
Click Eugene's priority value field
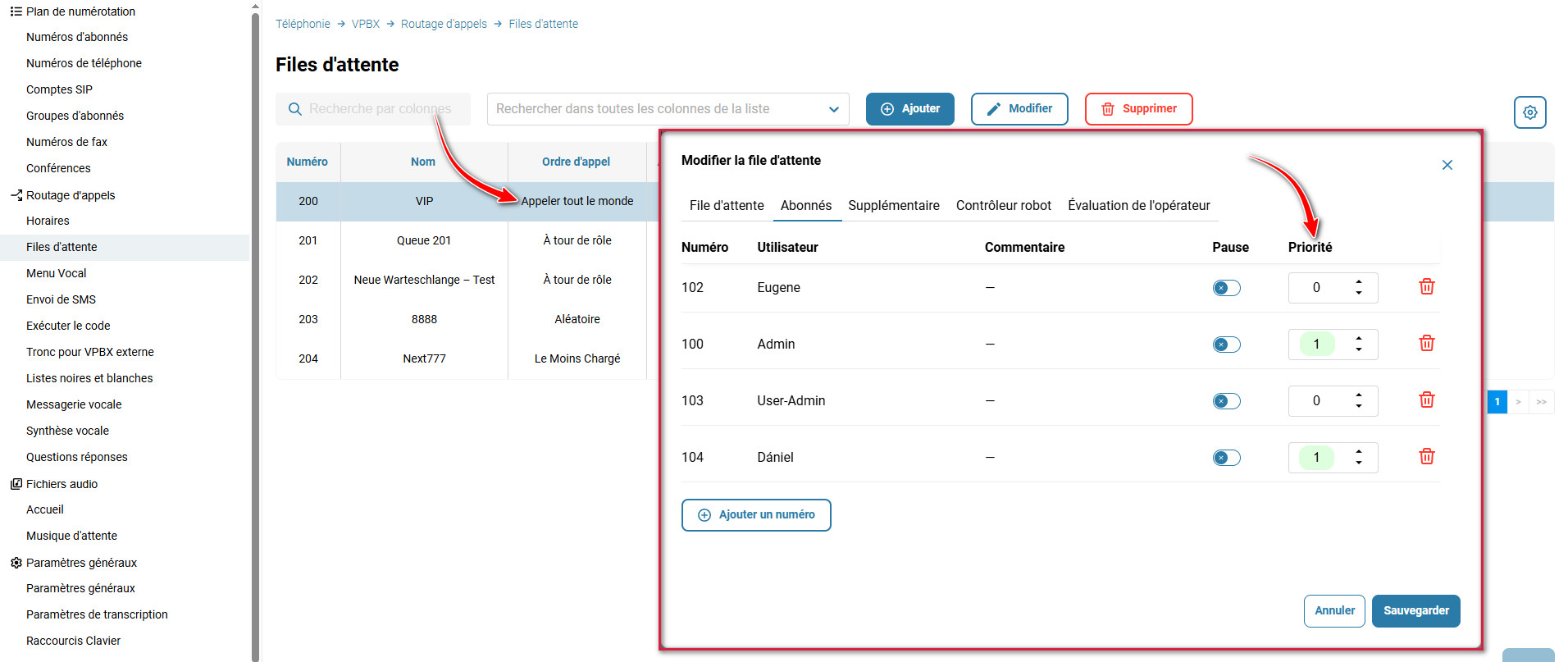pyautogui.click(x=1316, y=288)
